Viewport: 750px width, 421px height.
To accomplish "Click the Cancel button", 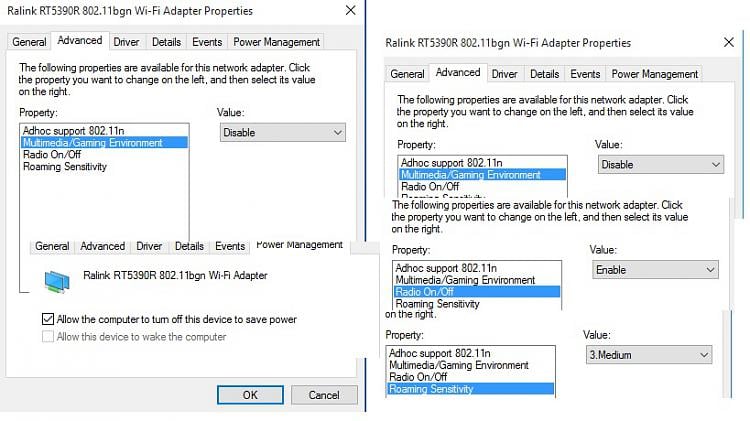I will (324, 395).
